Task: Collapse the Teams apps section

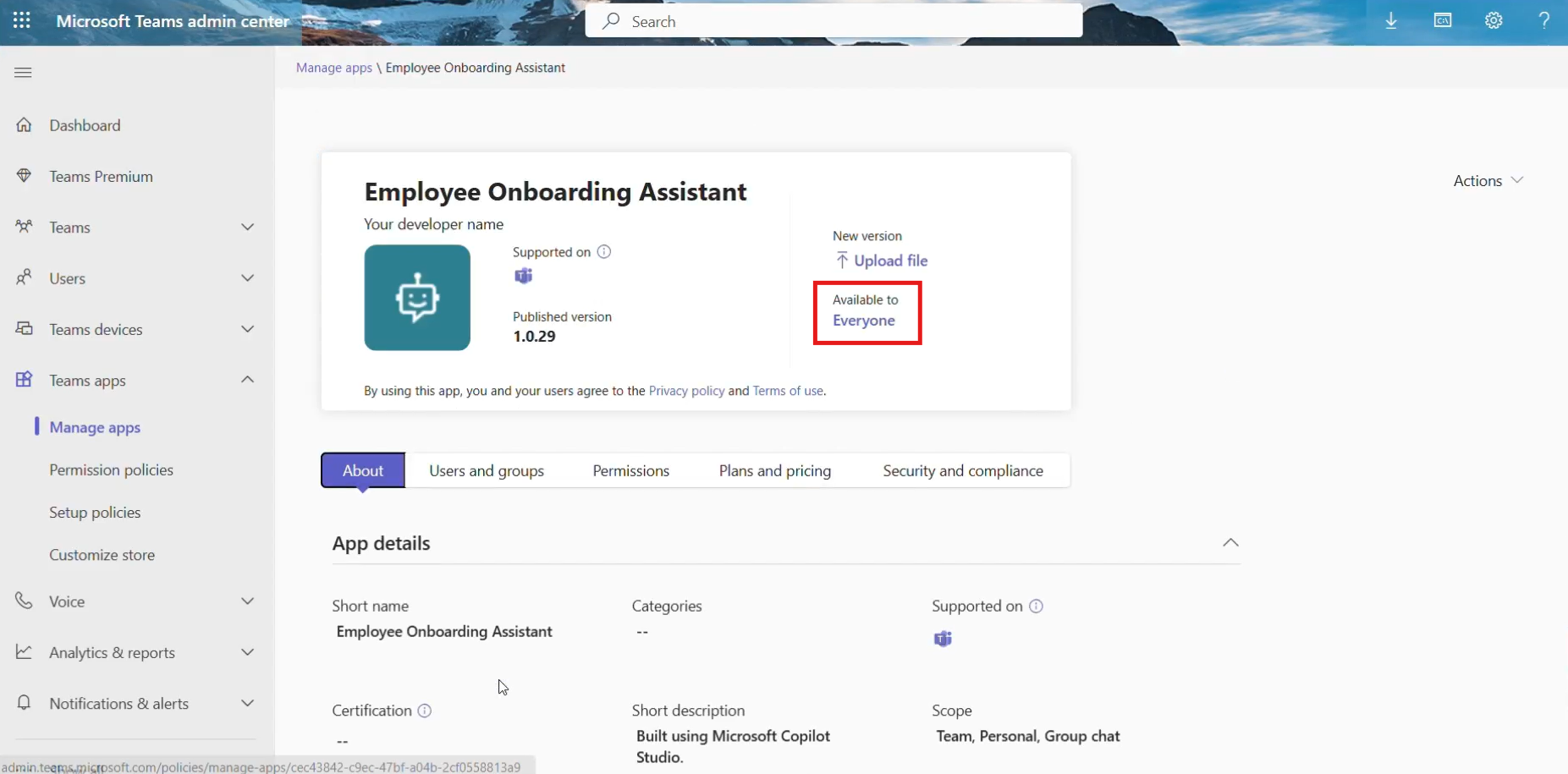Action: coord(247,380)
